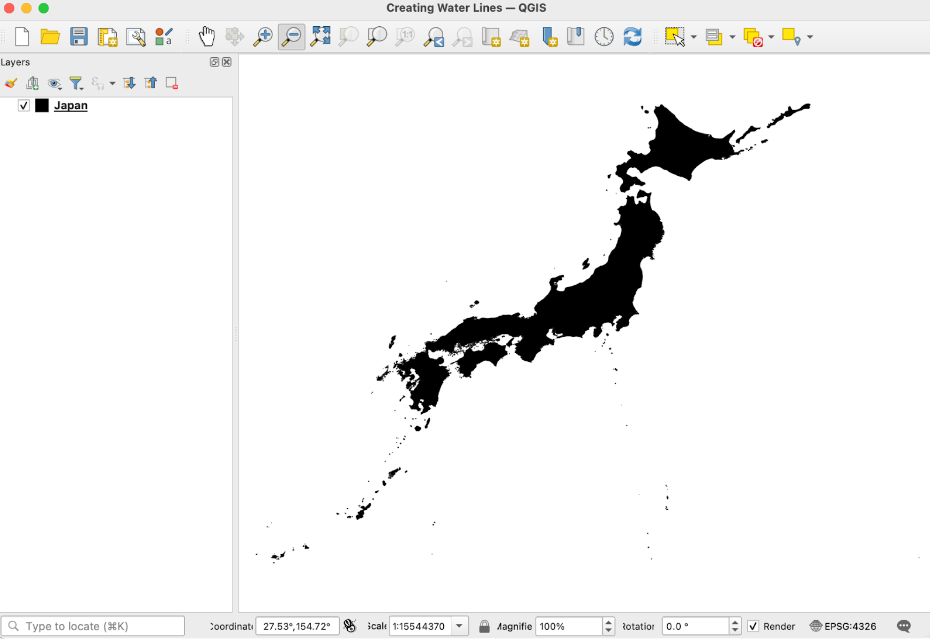
Task: Uncheck the Japan layer visibility checkbox
Action: point(24,105)
